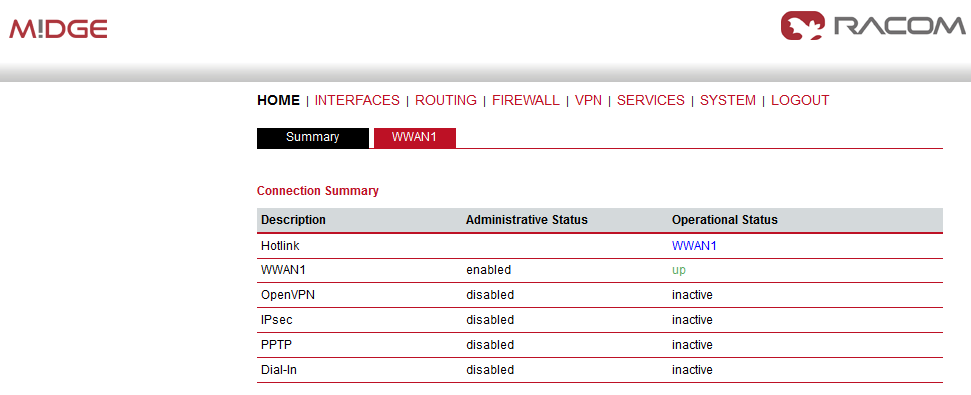This screenshot has width=971, height=395.
Task: Click the blue WWAN1 hotlink status
Action: [x=694, y=246]
